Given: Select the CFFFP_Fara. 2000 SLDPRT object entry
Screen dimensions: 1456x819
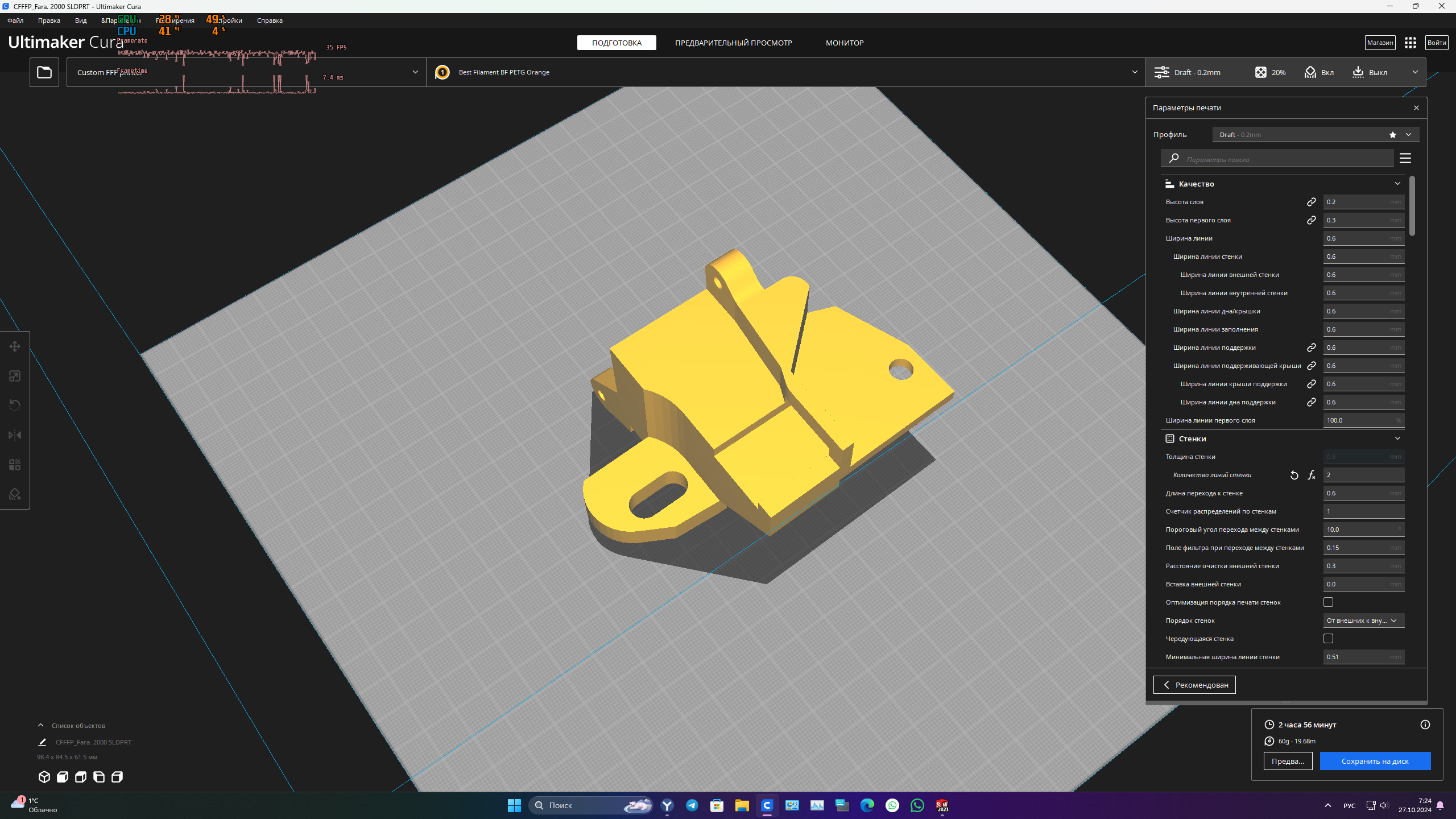Looking at the screenshot, I should (93, 742).
